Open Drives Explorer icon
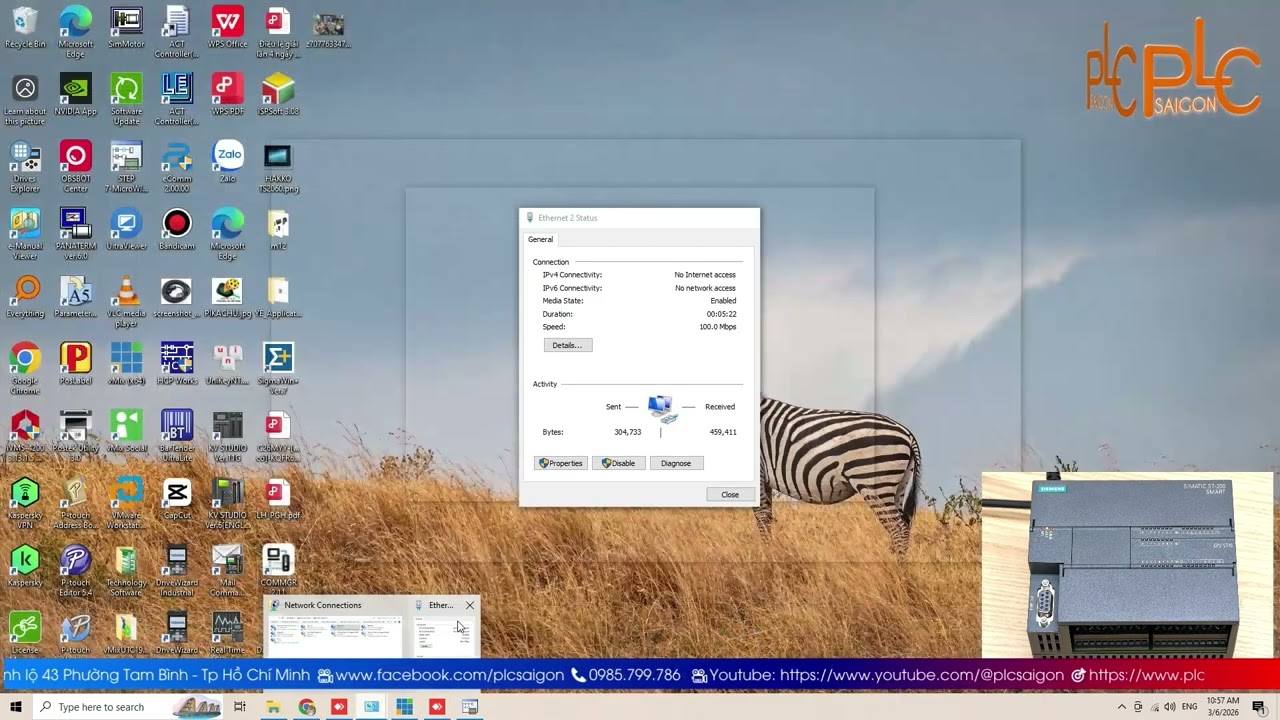The height and width of the screenshot is (720, 1280). (25, 167)
